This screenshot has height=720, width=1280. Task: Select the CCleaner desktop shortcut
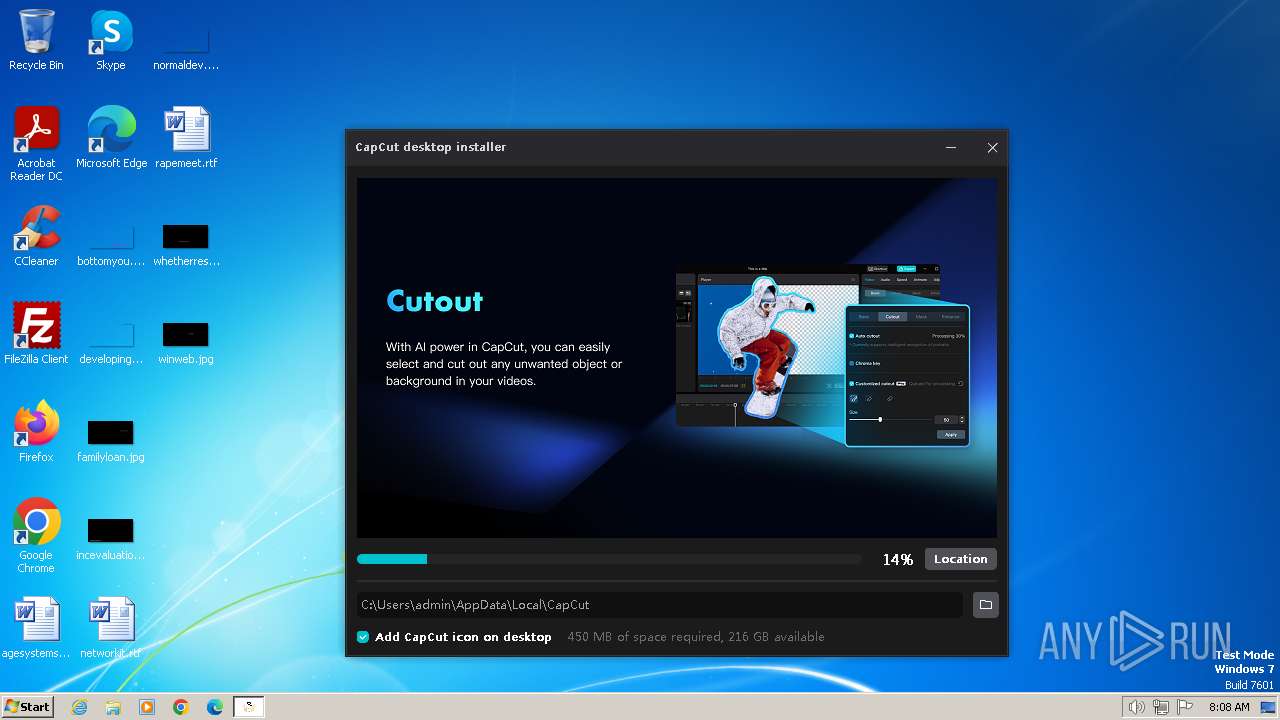(36, 236)
